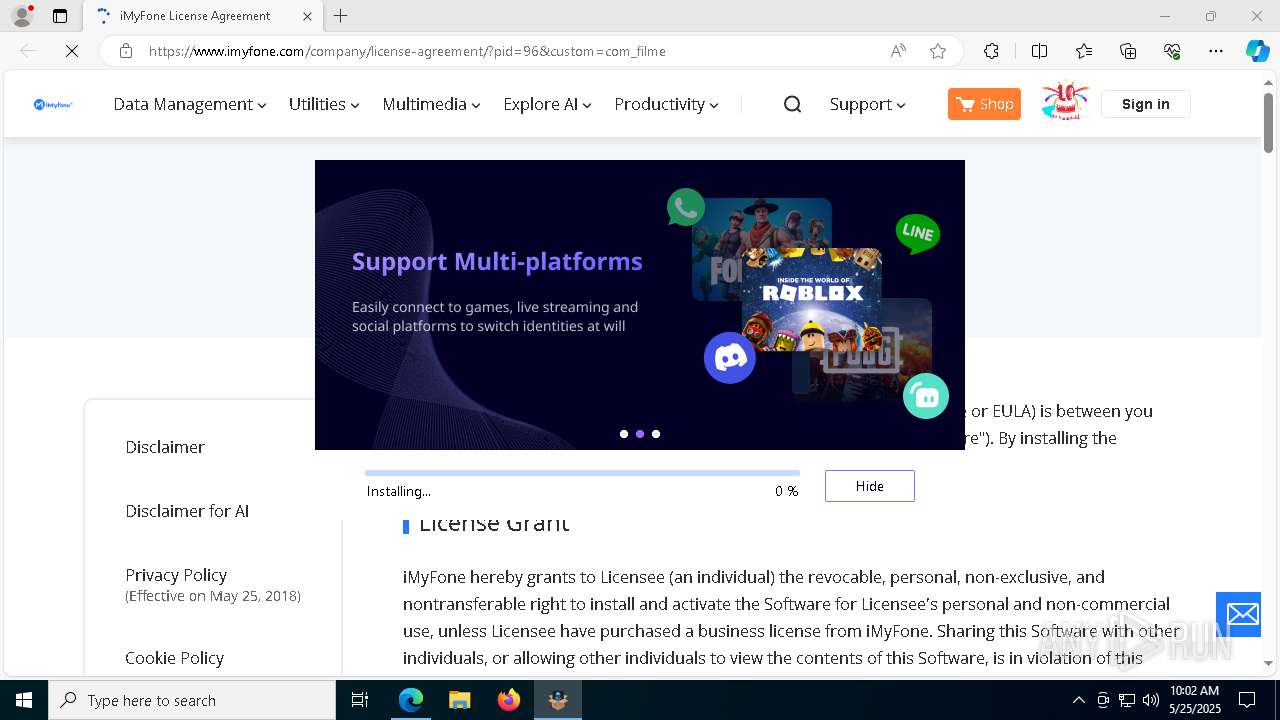Open the Cookie Policy sidebar link
Image resolution: width=1280 pixels, height=720 pixels.
174,658
